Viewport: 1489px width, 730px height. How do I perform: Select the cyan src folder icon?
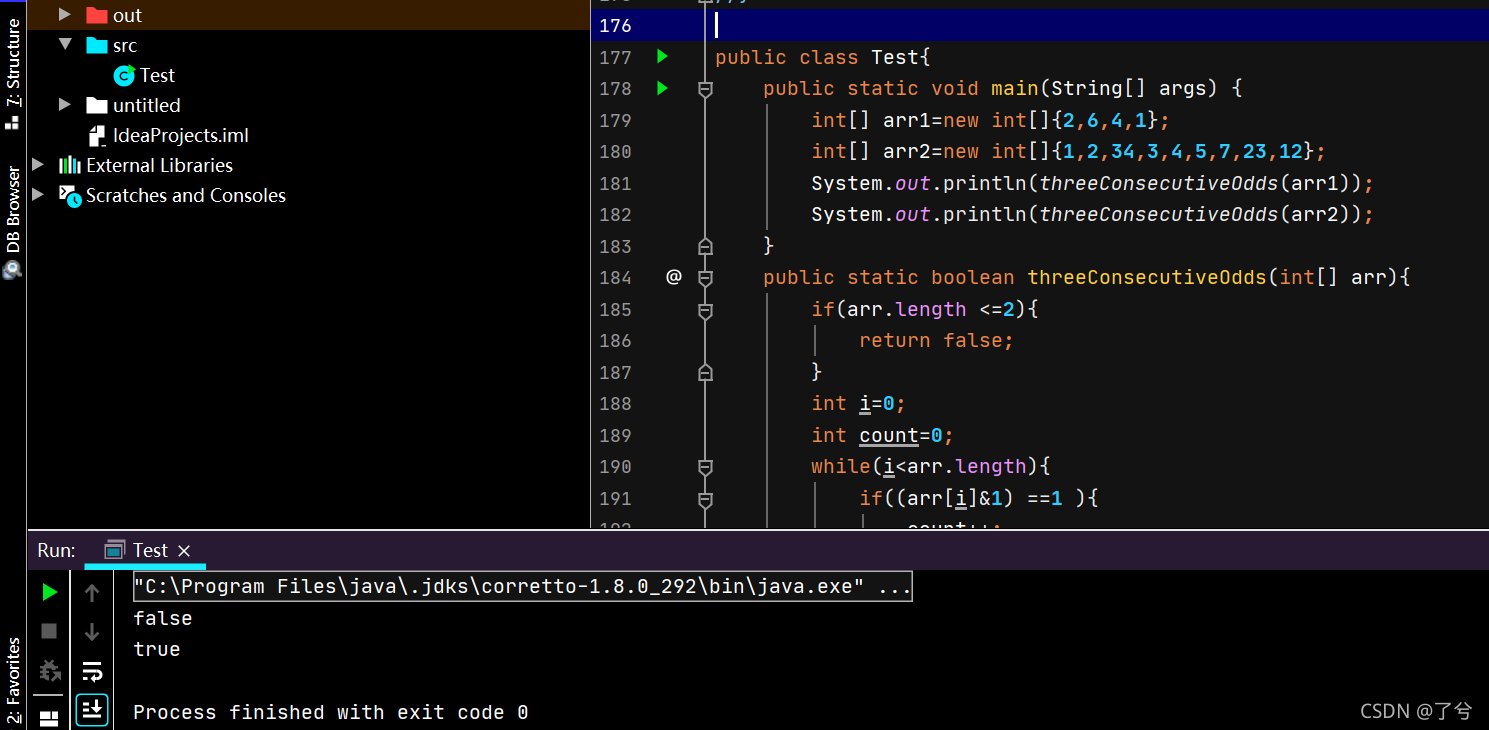[x=97, y=45]
